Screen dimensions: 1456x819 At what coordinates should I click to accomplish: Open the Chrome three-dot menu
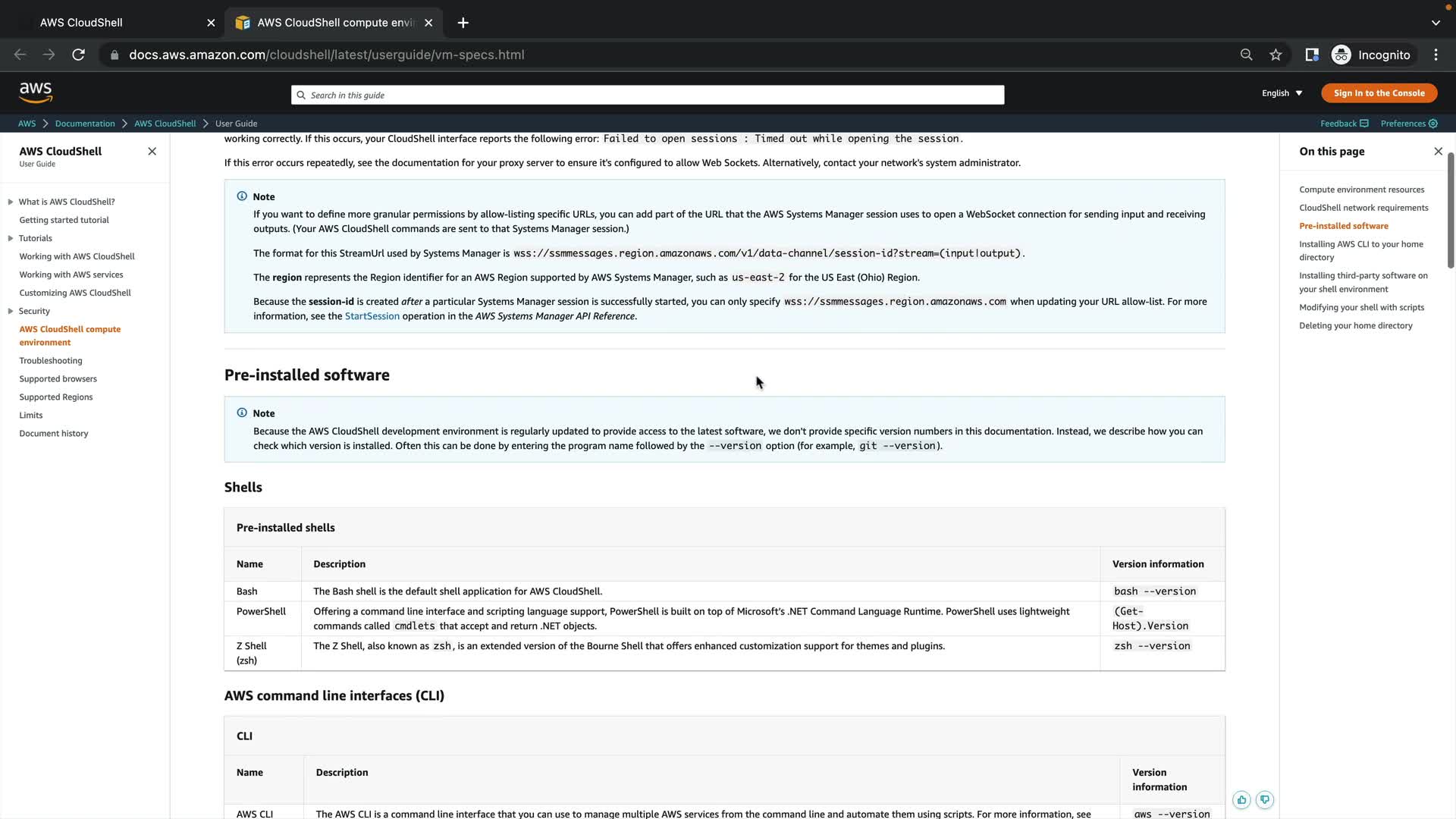click(x=1436, y=55)
